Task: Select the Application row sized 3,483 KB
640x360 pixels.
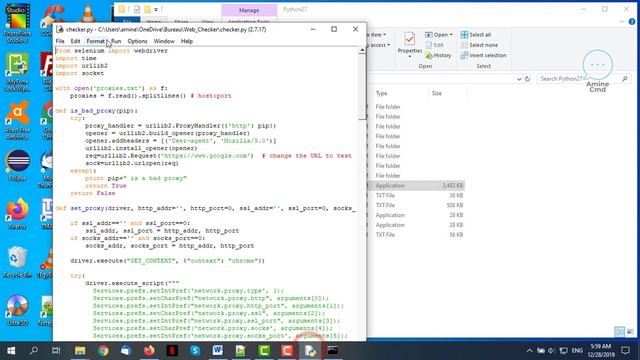Action: pos(416,186)
